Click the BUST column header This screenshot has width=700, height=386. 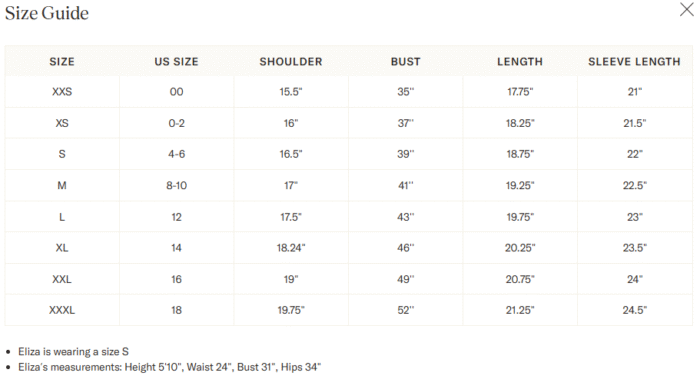[406, 62]
